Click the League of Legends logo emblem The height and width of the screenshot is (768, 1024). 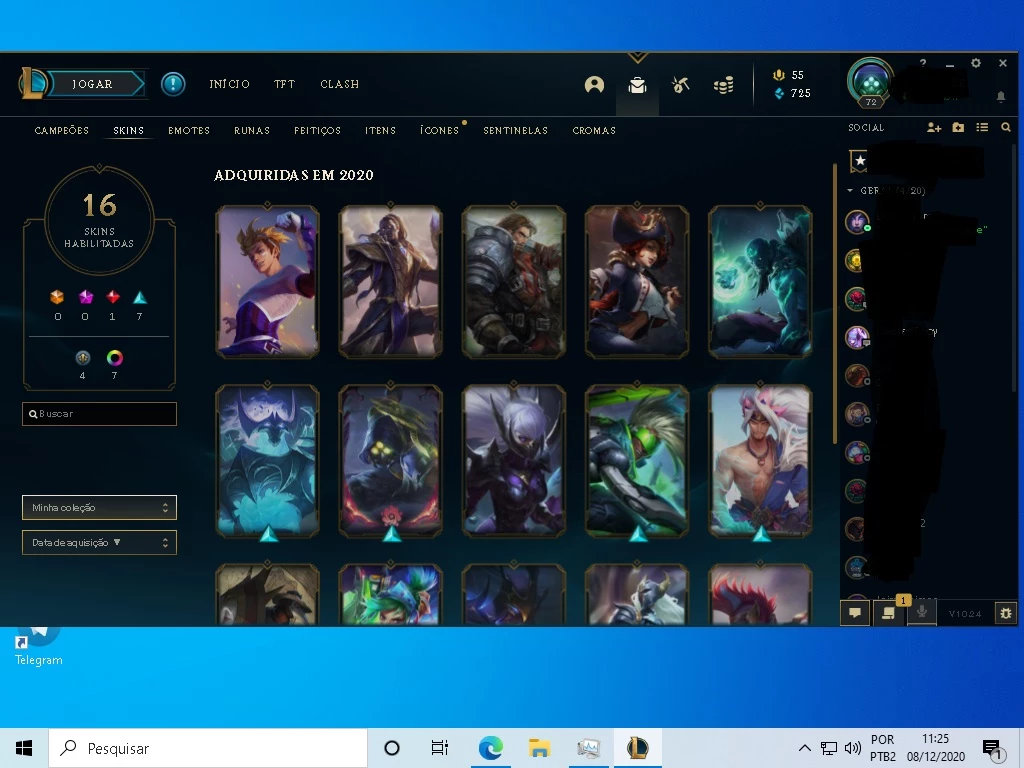click(33, 84)
